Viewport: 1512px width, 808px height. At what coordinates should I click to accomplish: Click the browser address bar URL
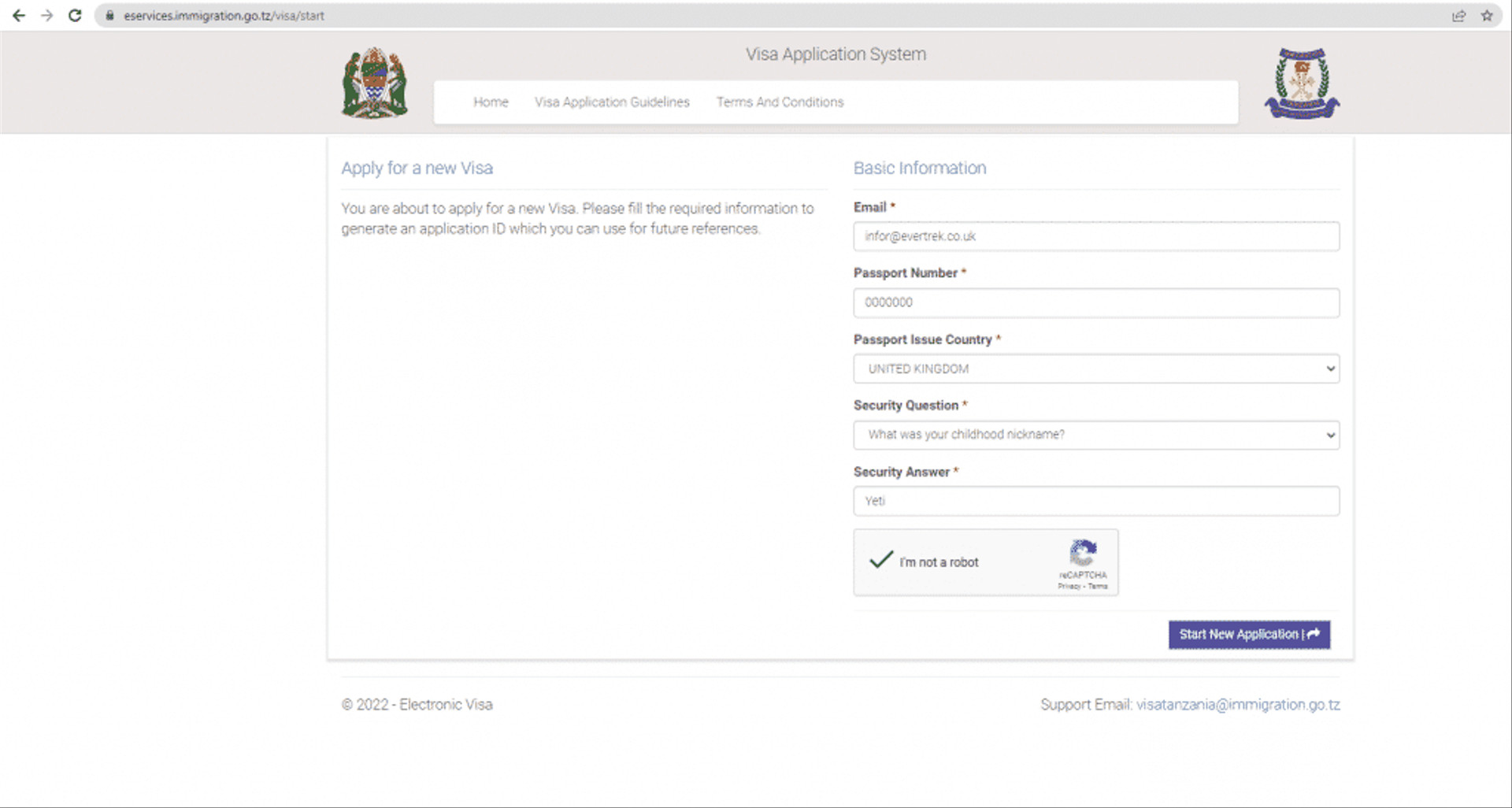pos(224,16)
